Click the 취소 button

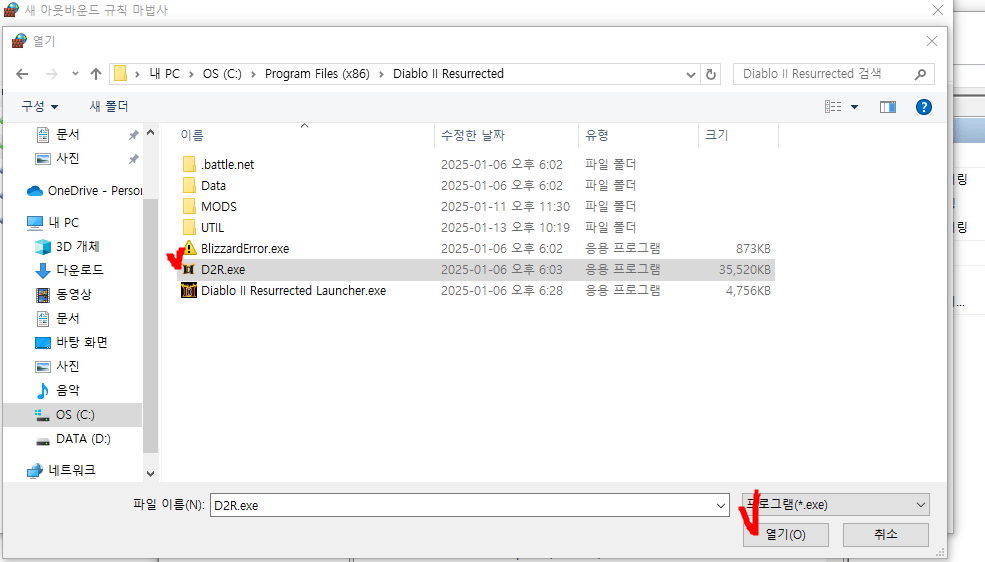click(886, 535)
